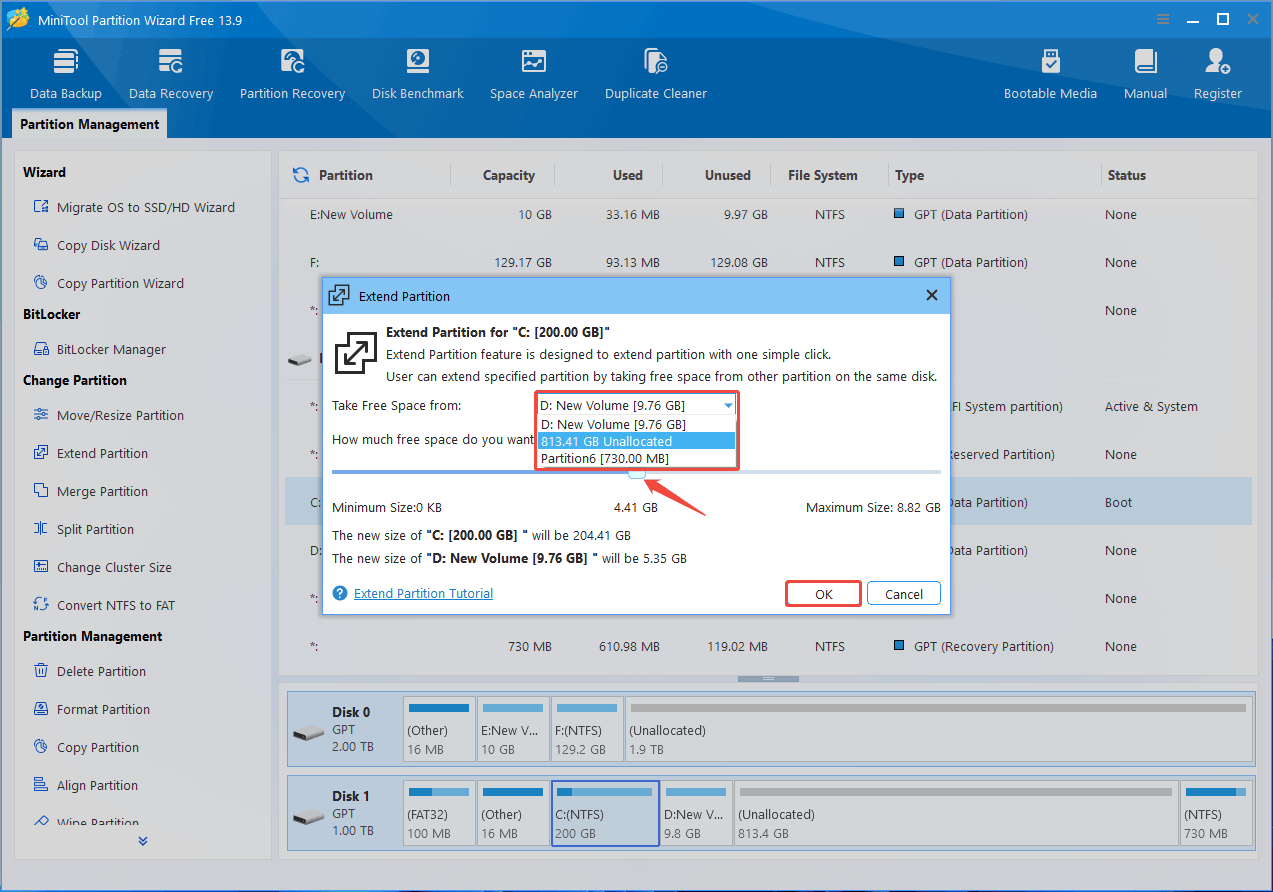Pick D: New Volume [9.76 GB] list option

pyautogui.click(x=637, y=424)
